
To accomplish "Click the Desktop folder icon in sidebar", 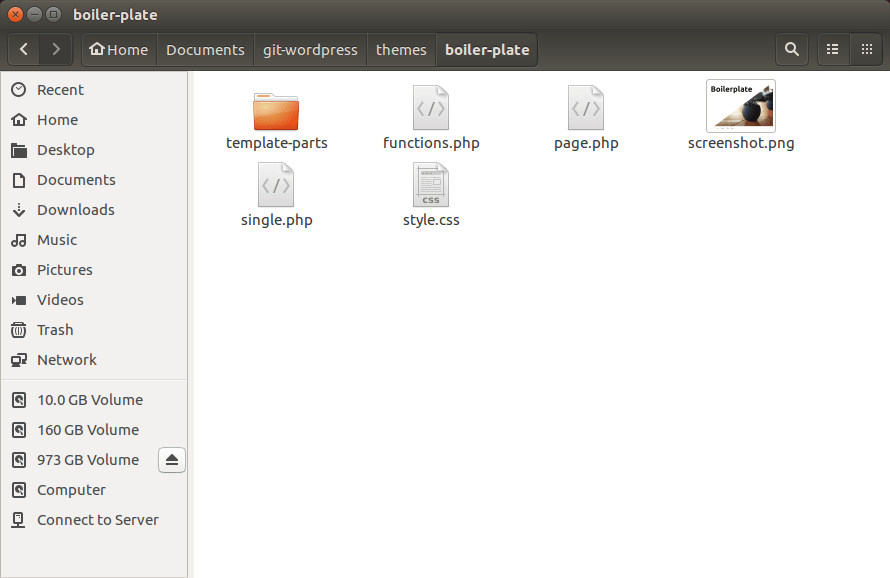I will pyautogui.click(x=19, y=150).
